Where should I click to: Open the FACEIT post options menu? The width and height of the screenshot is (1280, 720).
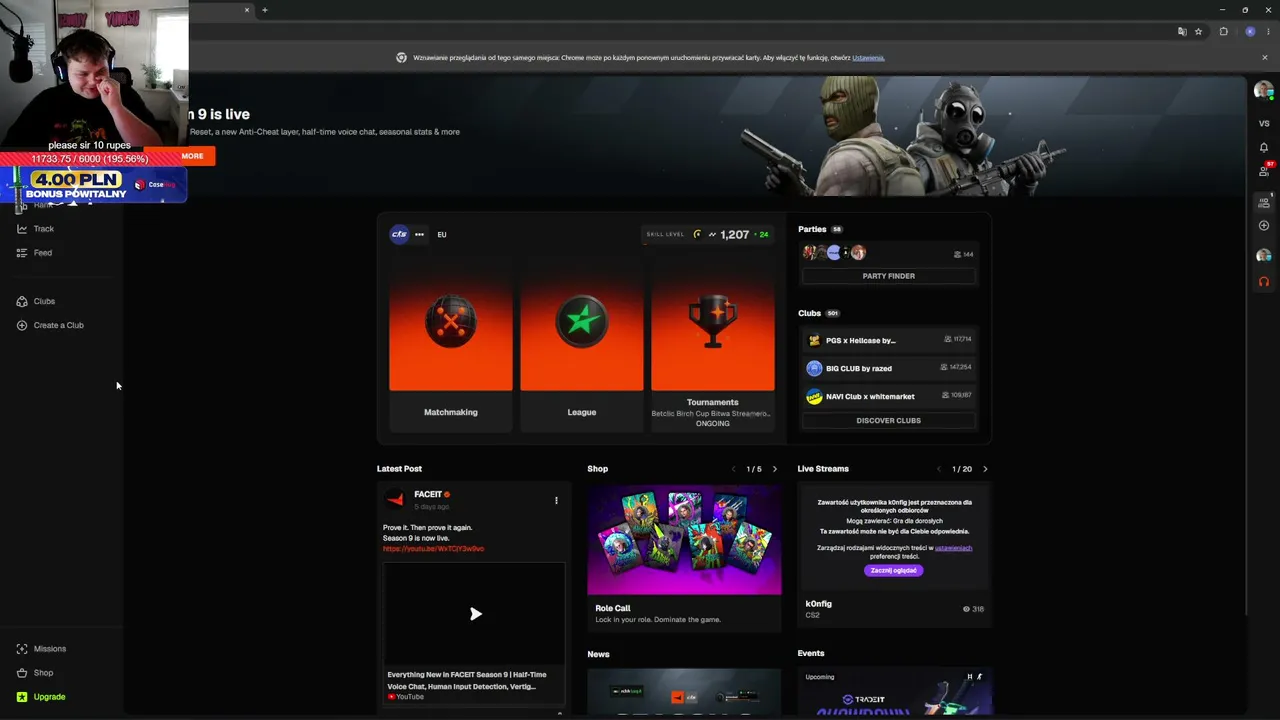point(556,500)
